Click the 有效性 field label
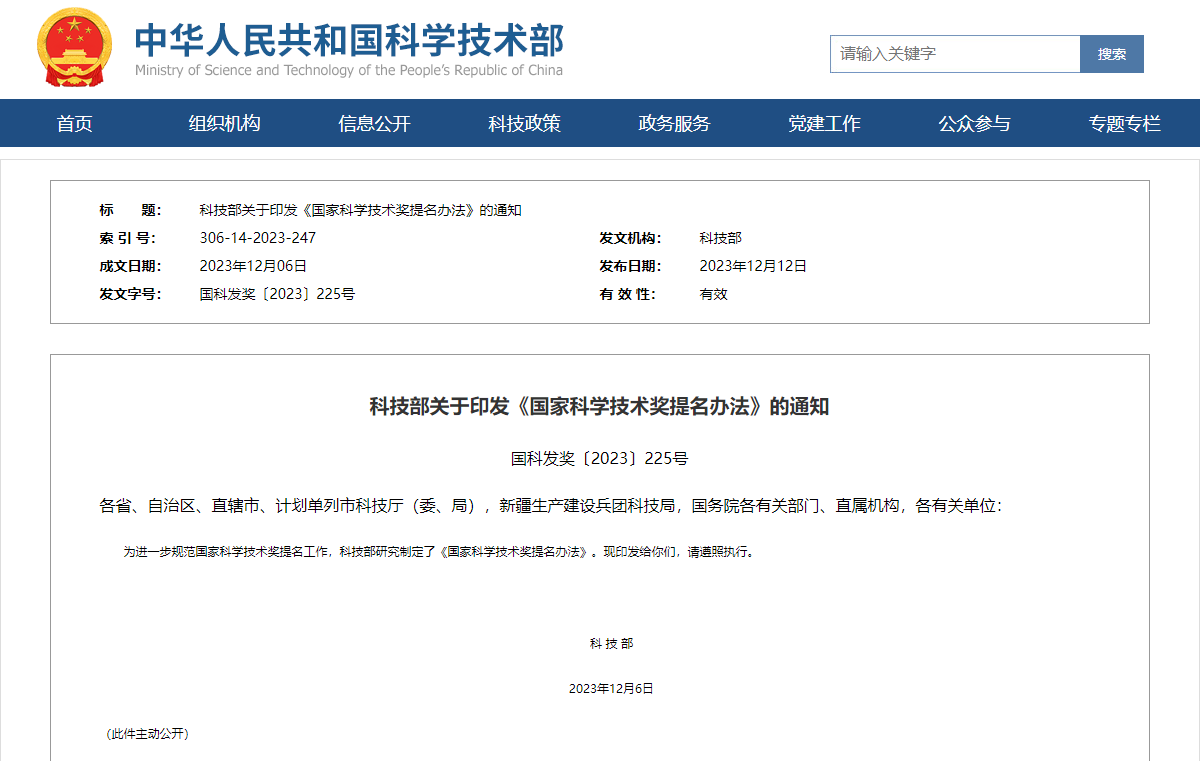 point(627,294)
